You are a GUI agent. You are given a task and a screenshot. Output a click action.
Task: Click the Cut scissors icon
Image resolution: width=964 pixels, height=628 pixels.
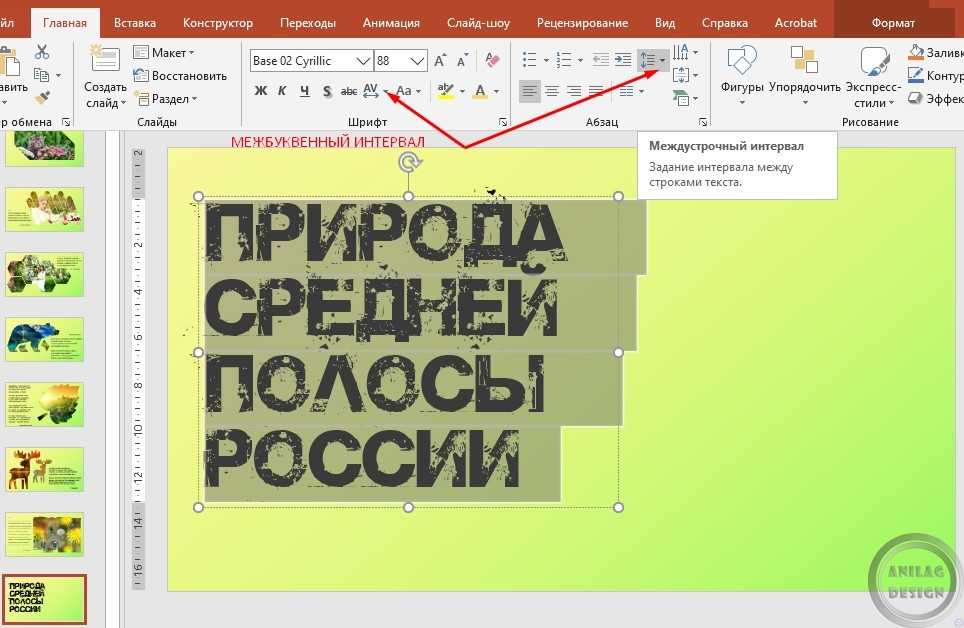(x=42, y=52)
